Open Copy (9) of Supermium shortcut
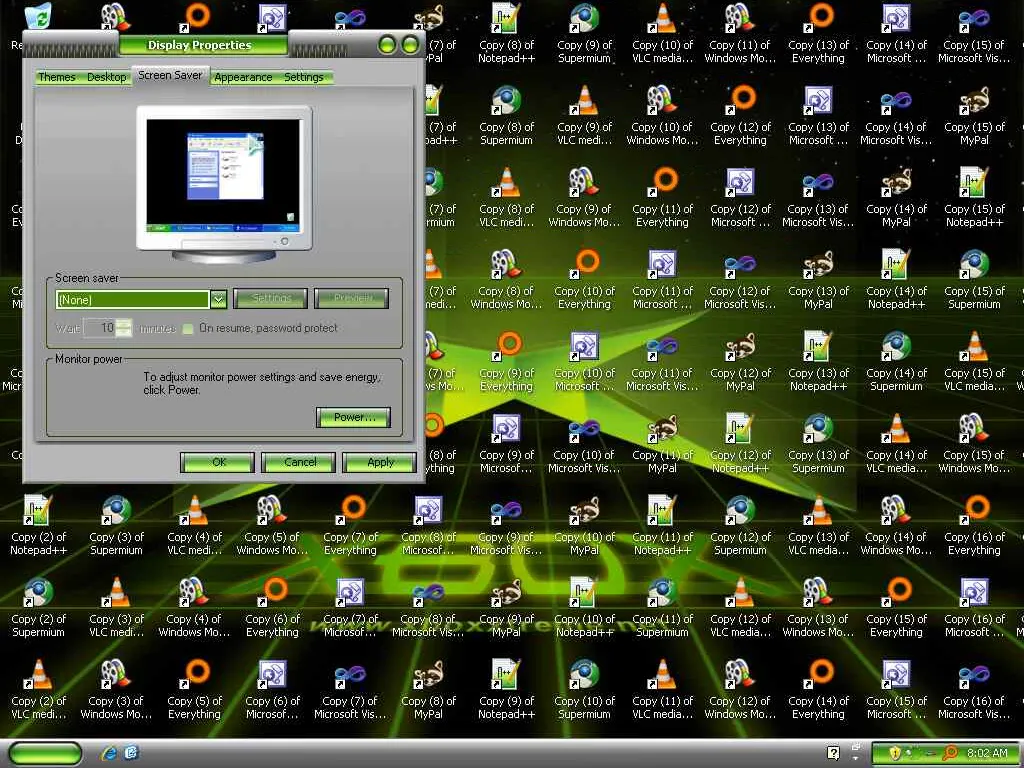This screenshot has height=768, width=1024. click(584, 18)
